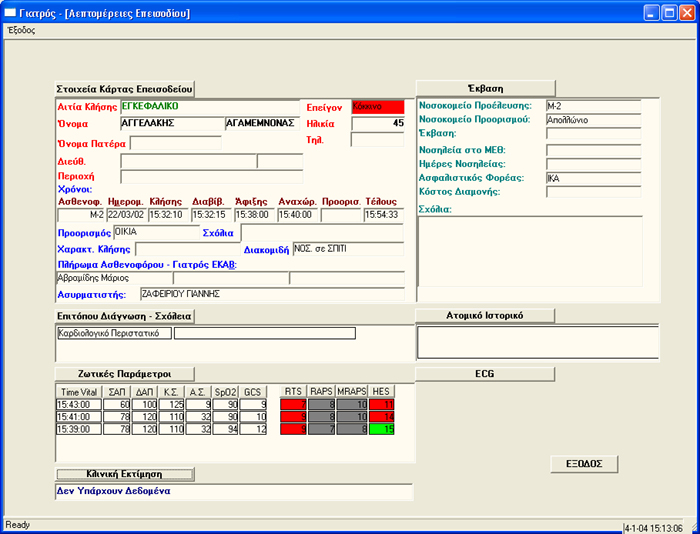
Task: Click the Κόστος Διαμονής field
Action: 593,192
